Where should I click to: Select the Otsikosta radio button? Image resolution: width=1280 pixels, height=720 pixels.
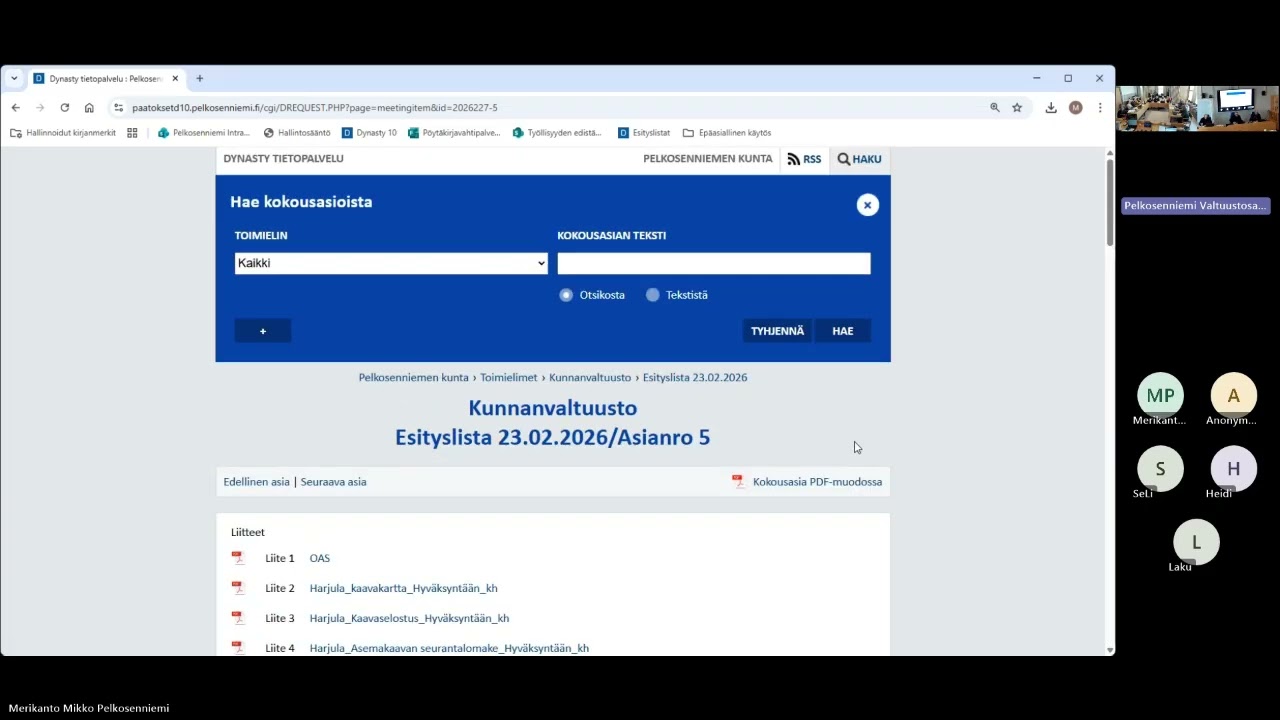567,295
